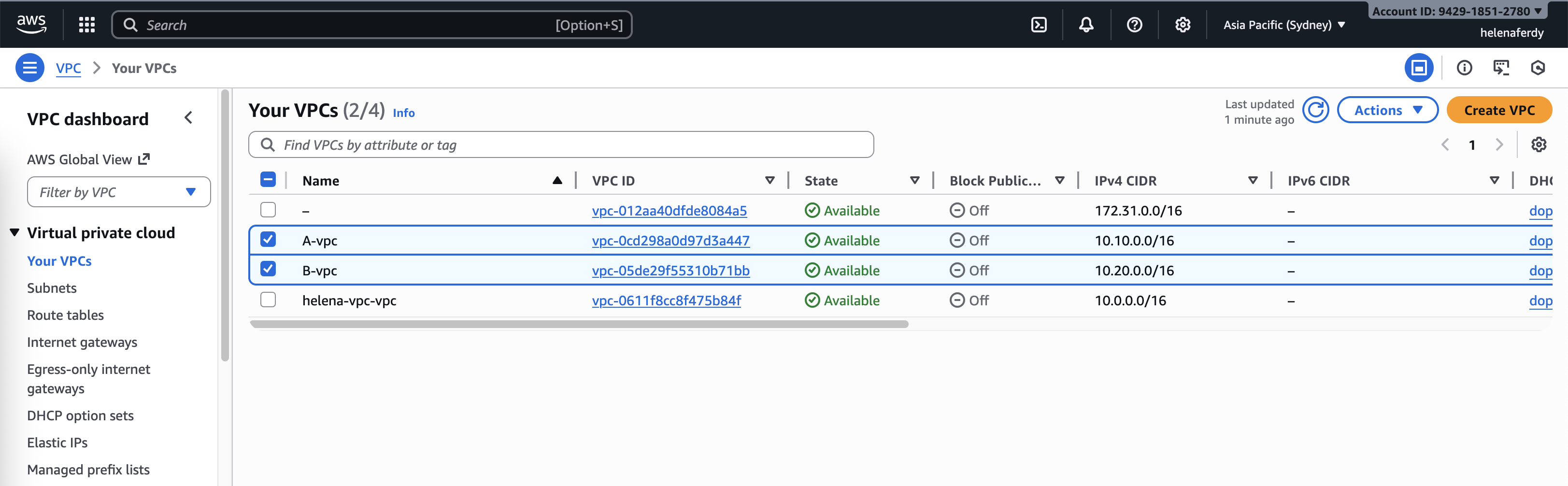The width and height of the screenshot is (1568, 486).
Task: Open the AWS services grid menu
Action: [87, 25]
